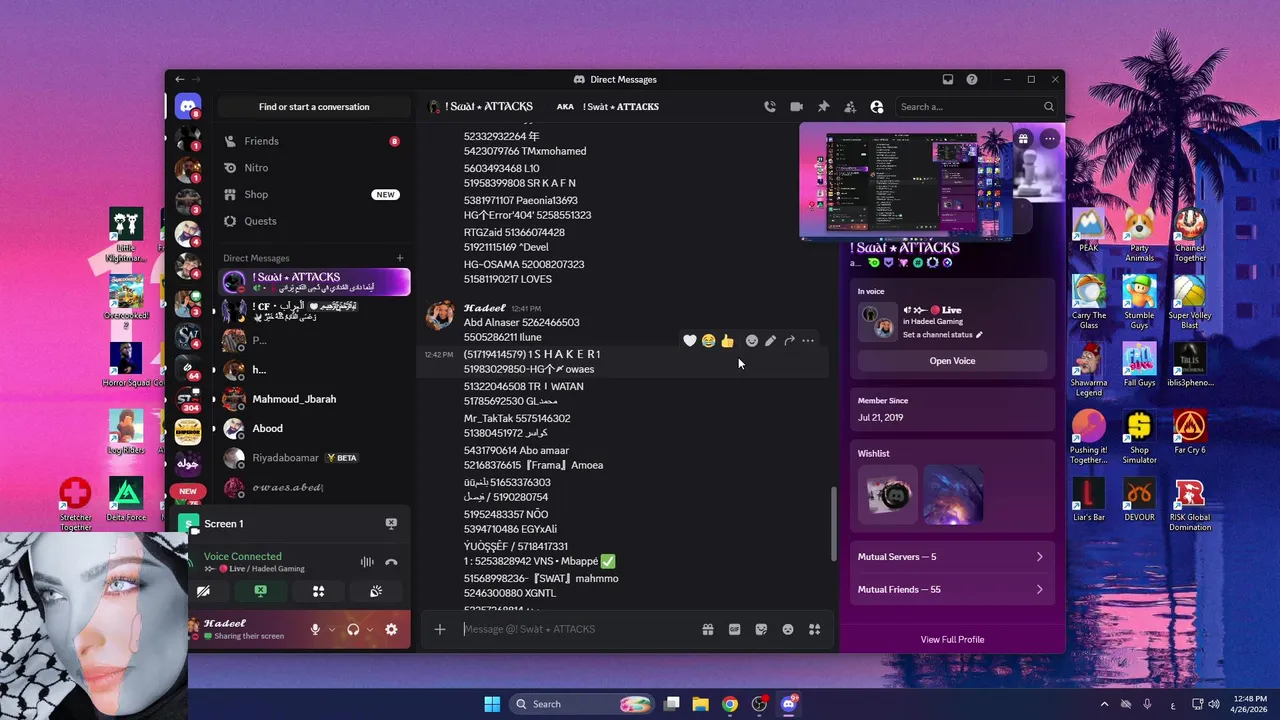Click Open Voice button

click(x=952, y=361)
